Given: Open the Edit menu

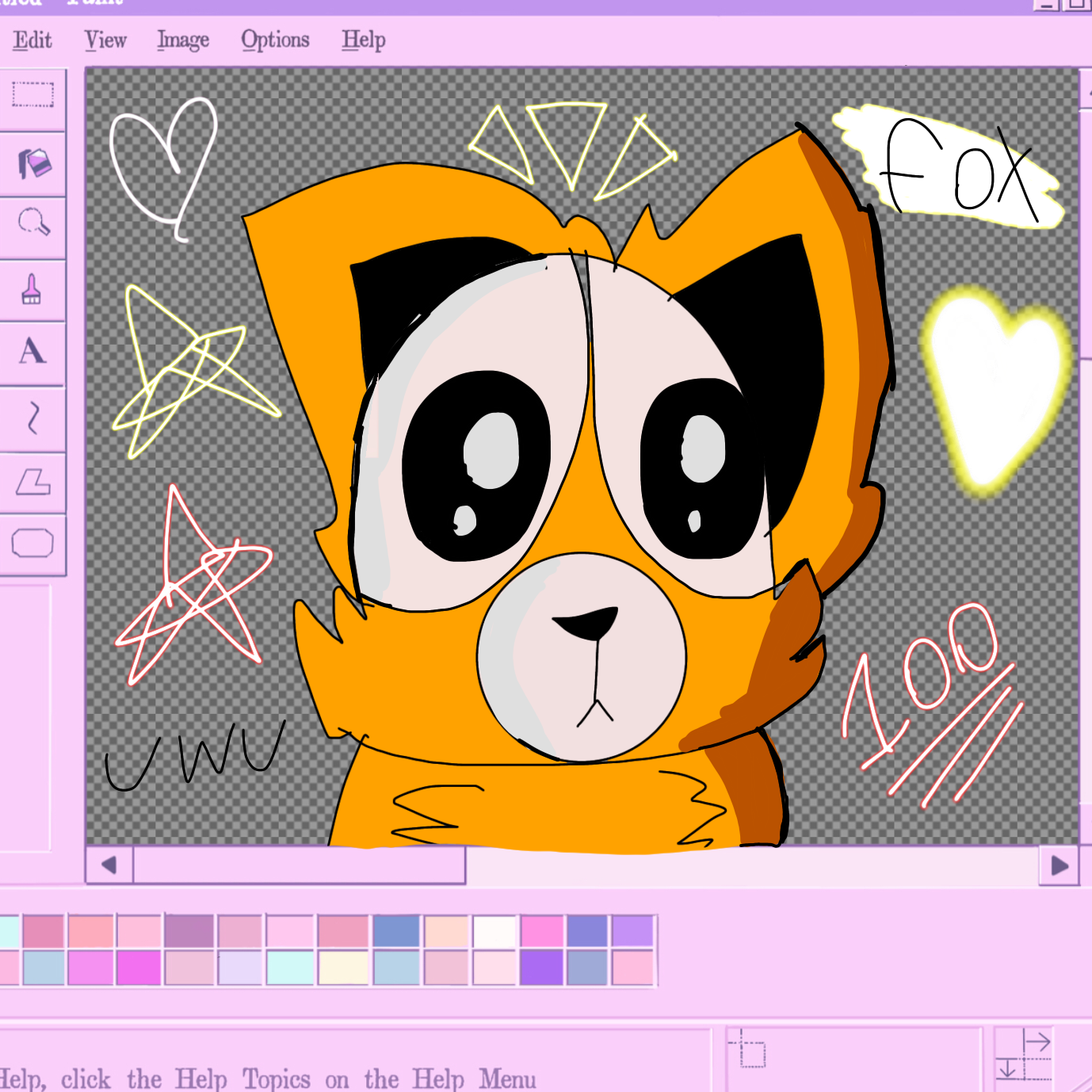Looking at the screenshot, I should tap(32, 40).
